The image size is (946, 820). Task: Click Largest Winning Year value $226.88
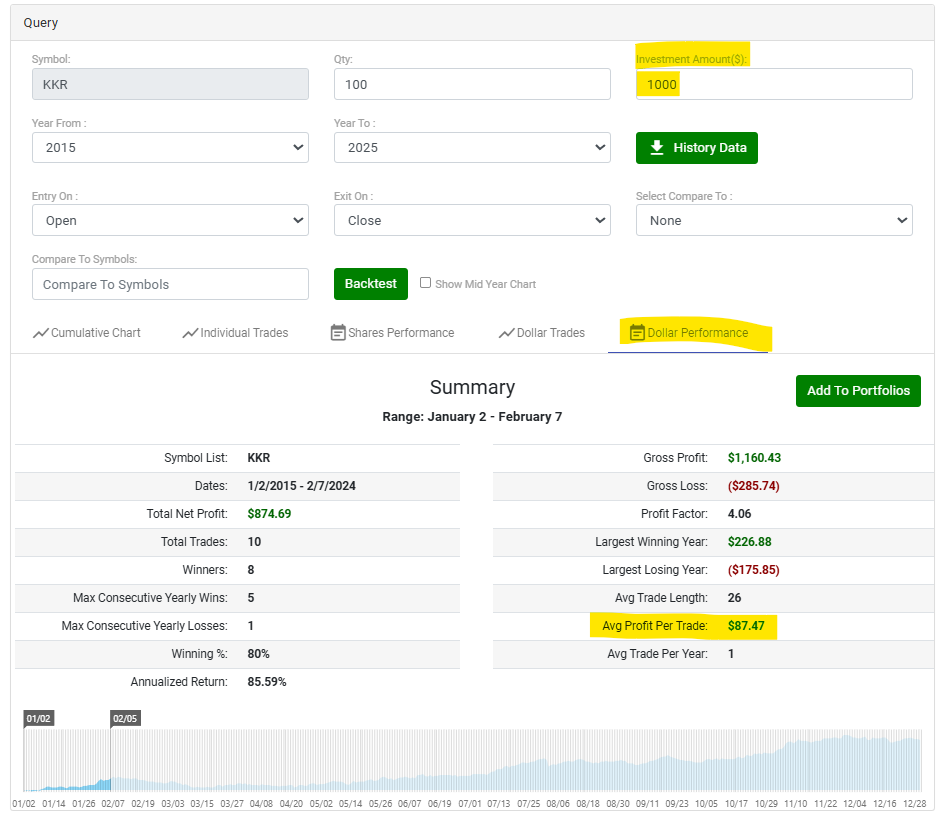(749, 542)
